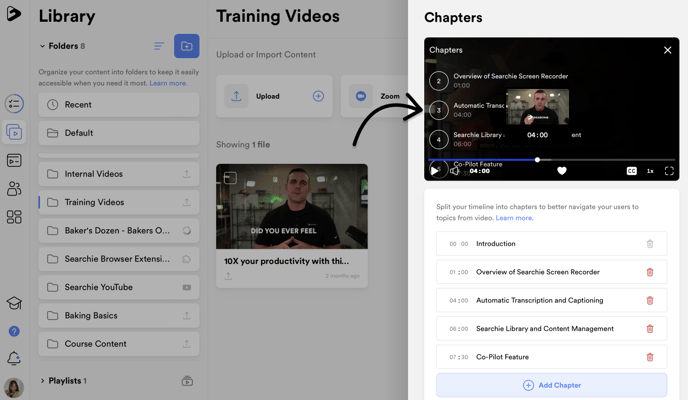Image resolution: width=688 pixels, height=400 pixels.
Task: Click the Upload card
Action: tap(274, 96)
